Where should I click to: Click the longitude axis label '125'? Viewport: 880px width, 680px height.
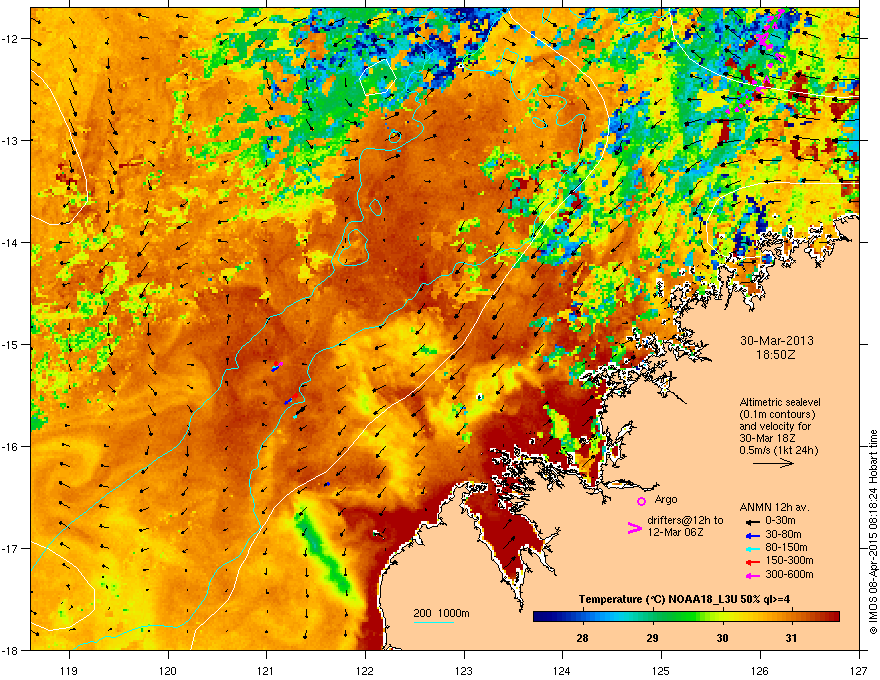pyautogui.click(x=661, y=670)
